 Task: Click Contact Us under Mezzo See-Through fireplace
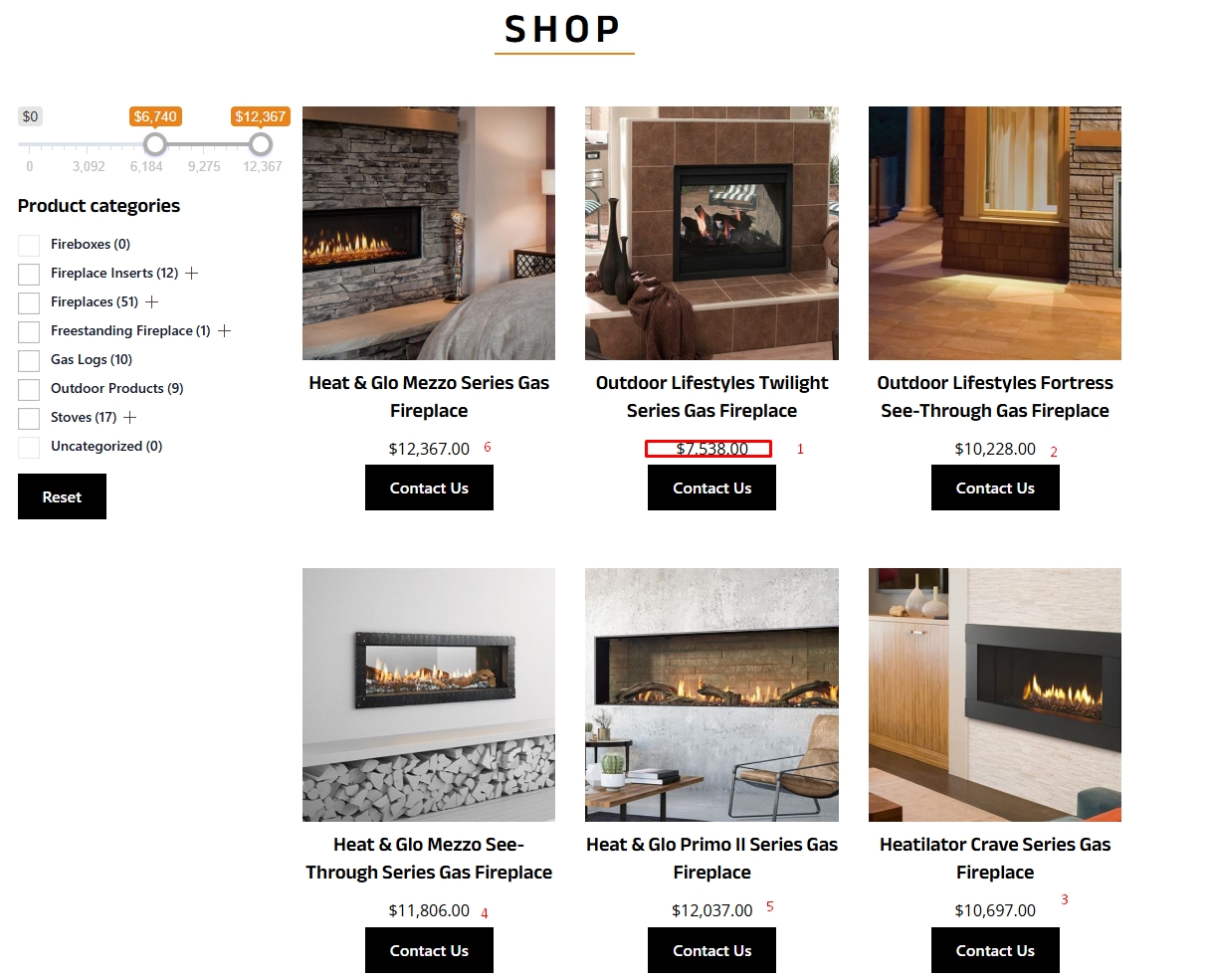(429, 950)
